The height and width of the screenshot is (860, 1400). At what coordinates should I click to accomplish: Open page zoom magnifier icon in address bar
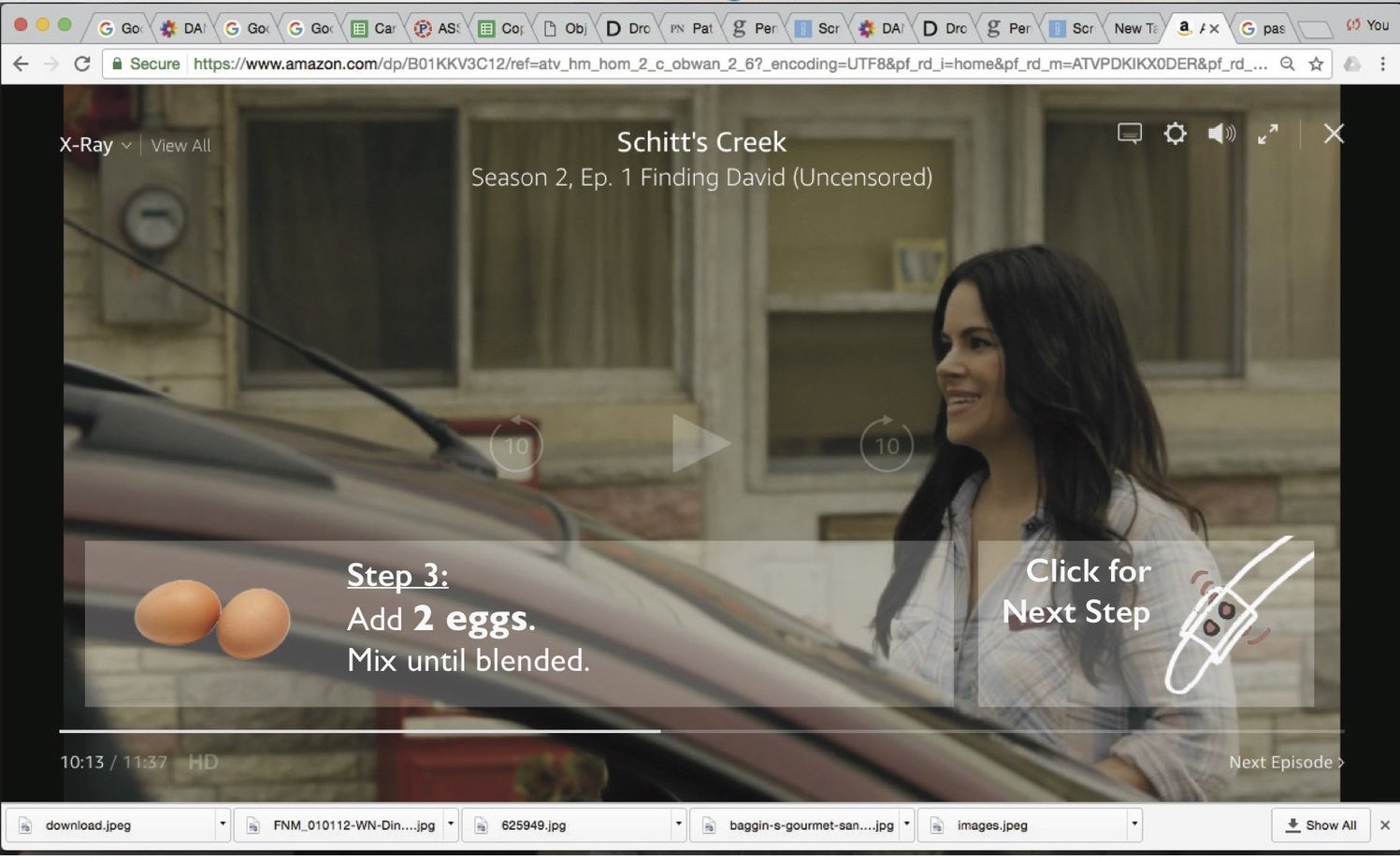pos(1288,64)
